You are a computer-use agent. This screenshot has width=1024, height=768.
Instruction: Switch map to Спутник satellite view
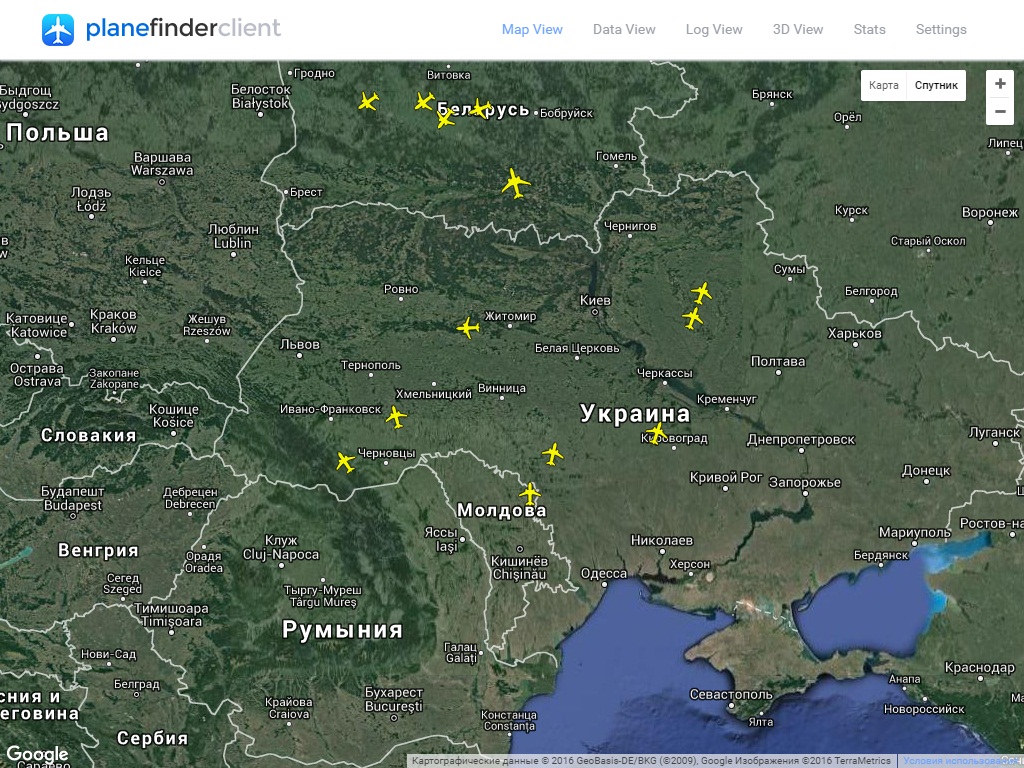point(936,86)
